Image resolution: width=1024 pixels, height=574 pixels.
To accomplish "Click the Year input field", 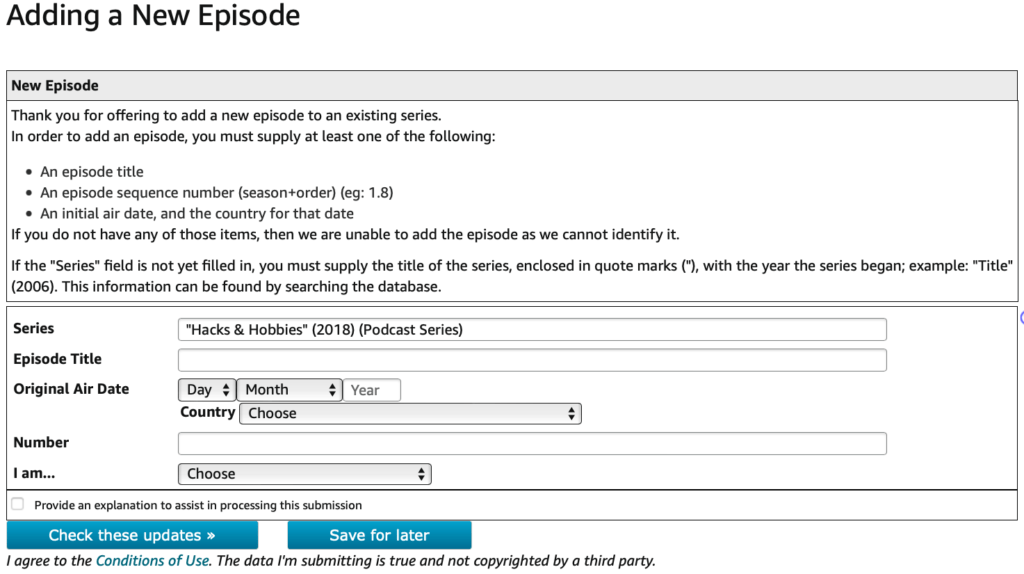I will (372, 390).
